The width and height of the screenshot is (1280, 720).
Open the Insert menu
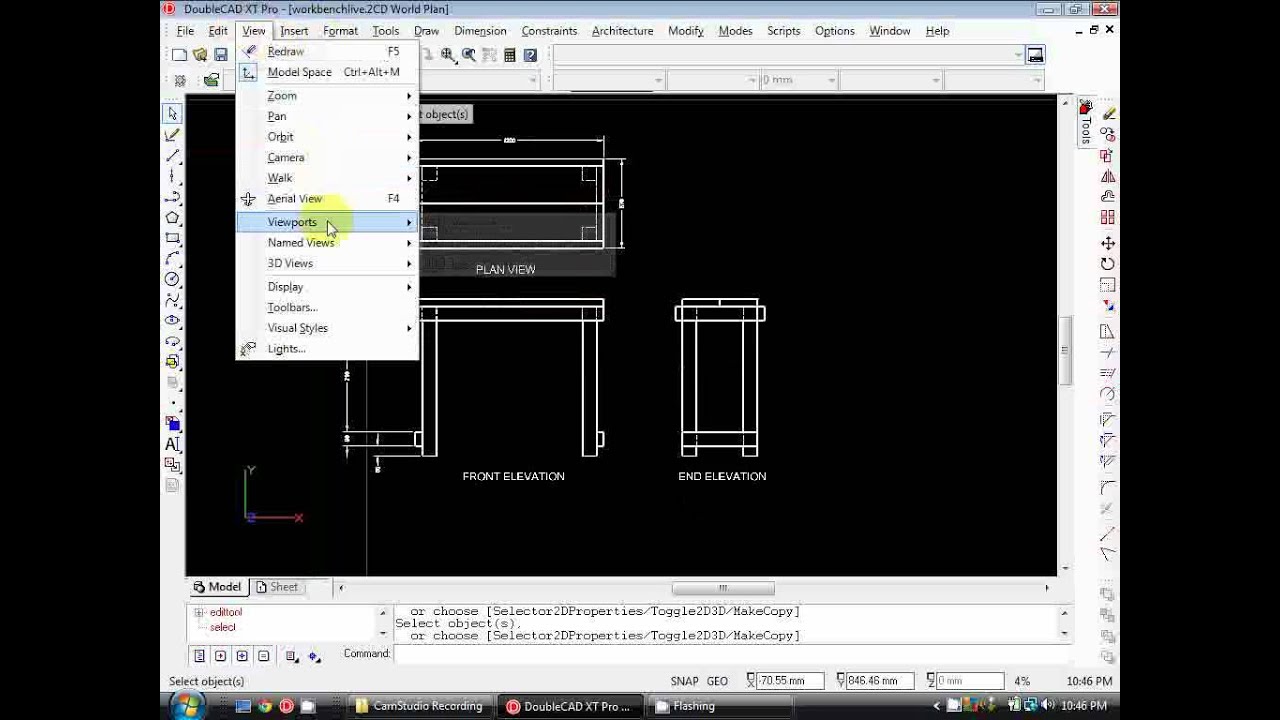pyautogui.click(x=294, y=31)
